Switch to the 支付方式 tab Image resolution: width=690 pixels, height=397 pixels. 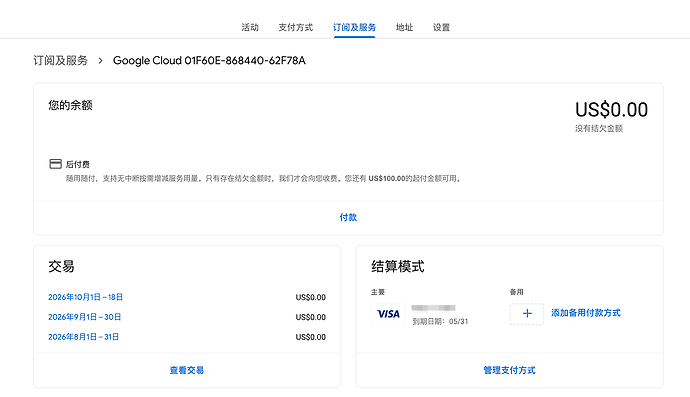pyautogui.click(x=296, y=27)
